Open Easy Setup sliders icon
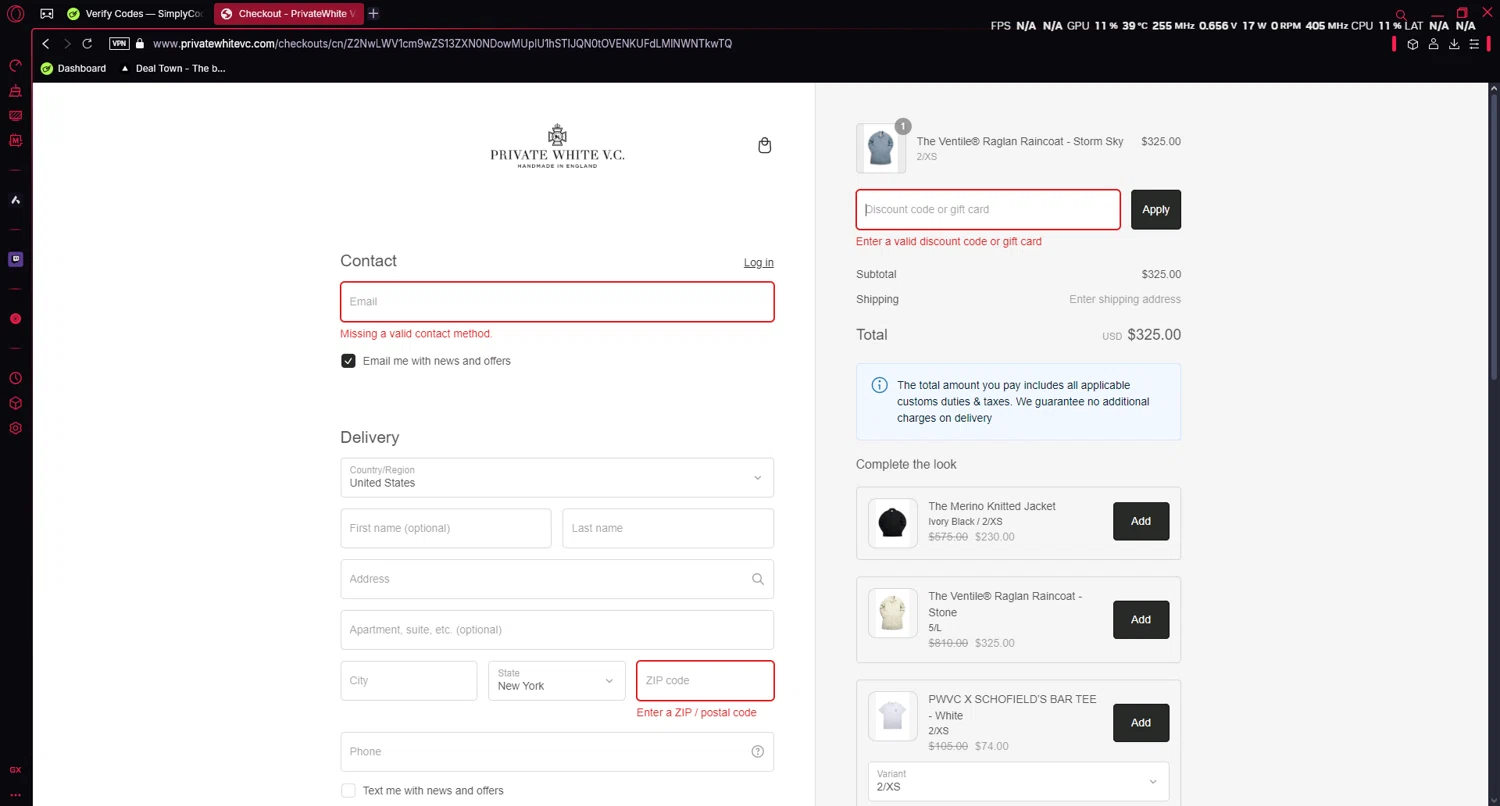Viewport: 1500px width, 806px height. [1474, 44]
